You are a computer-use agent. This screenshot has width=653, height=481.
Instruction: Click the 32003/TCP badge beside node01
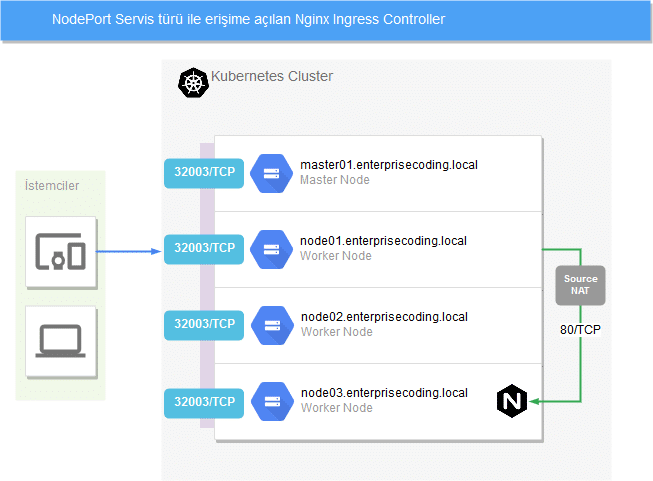pyautogui.click(x=204, y=249)
